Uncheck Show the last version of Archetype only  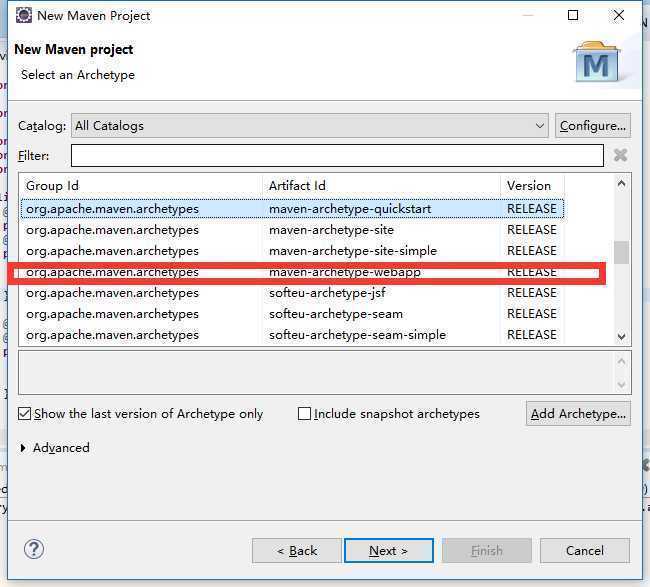pos(24,414)
